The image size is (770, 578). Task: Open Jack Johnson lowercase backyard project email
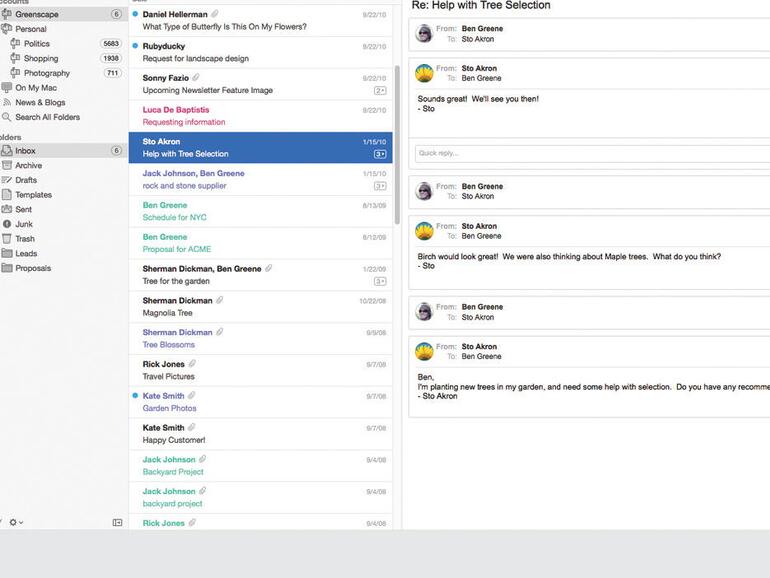pyautogui.click(x=260, y=497)
